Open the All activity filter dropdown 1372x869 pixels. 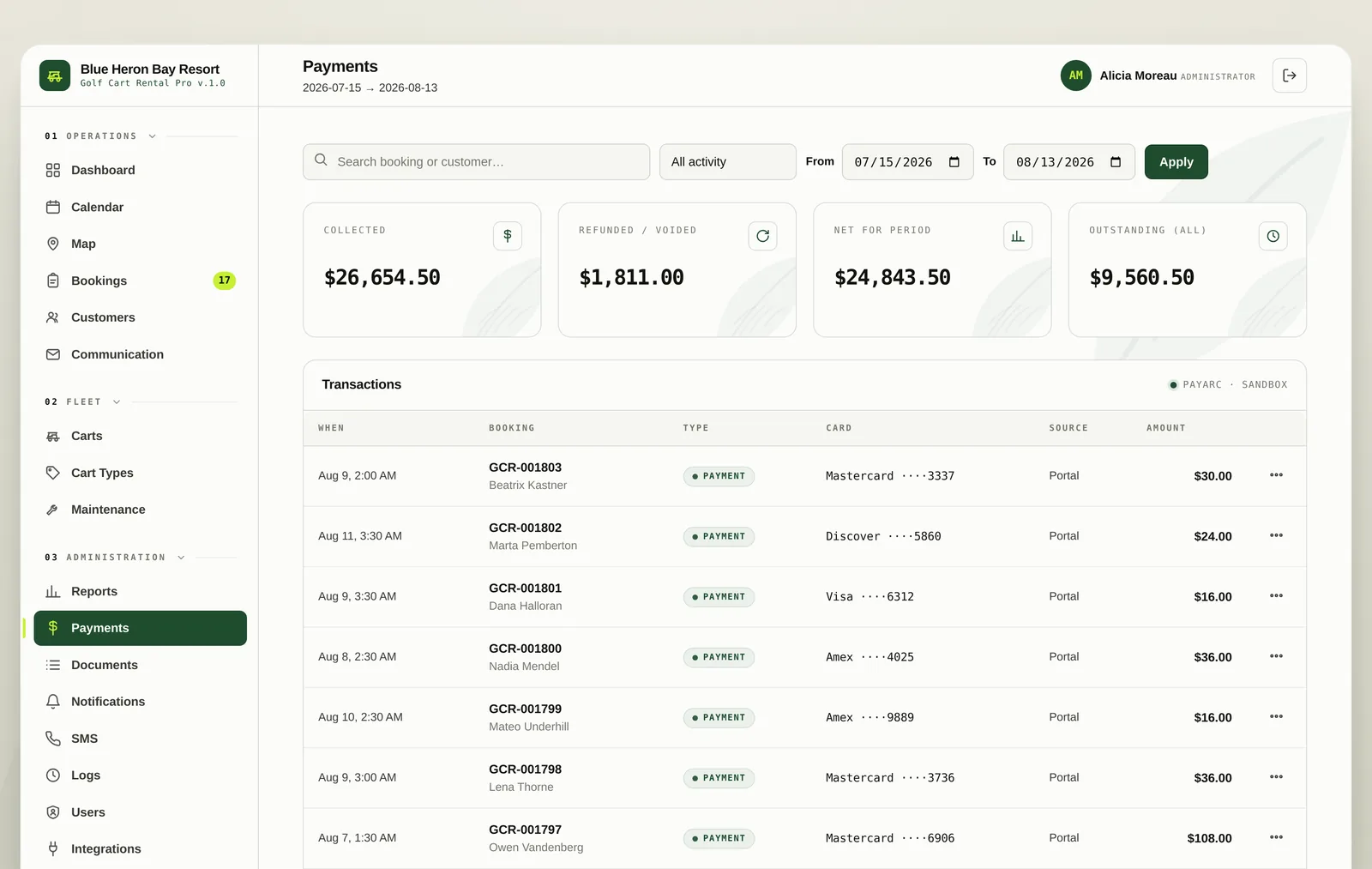point(727,162)
